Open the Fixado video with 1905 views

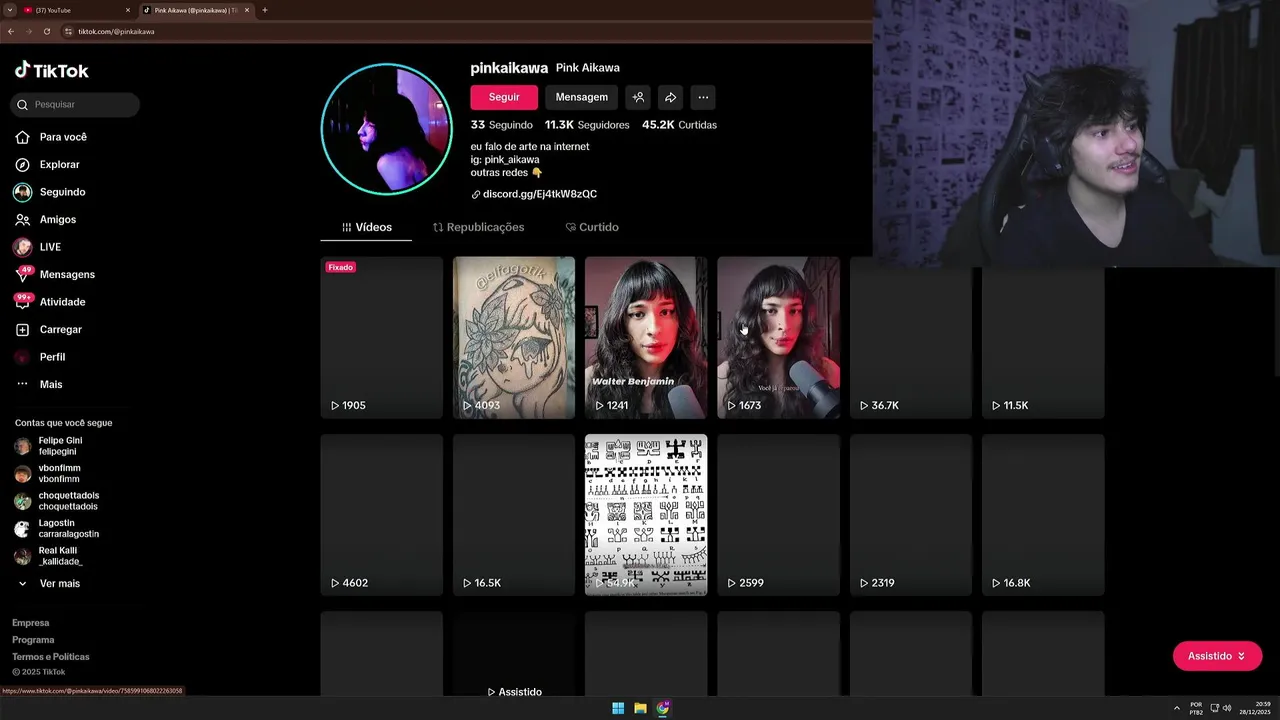[381, 337]
